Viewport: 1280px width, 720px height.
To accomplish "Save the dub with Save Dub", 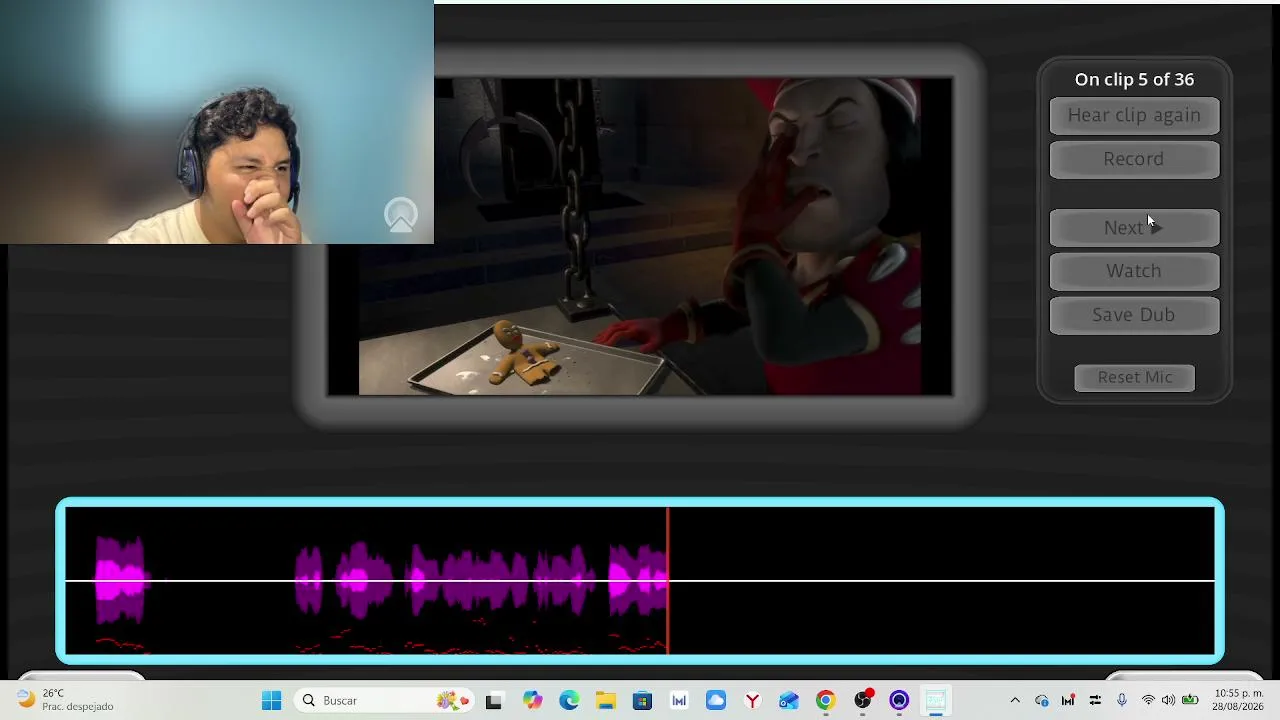I will (1134, 315).
